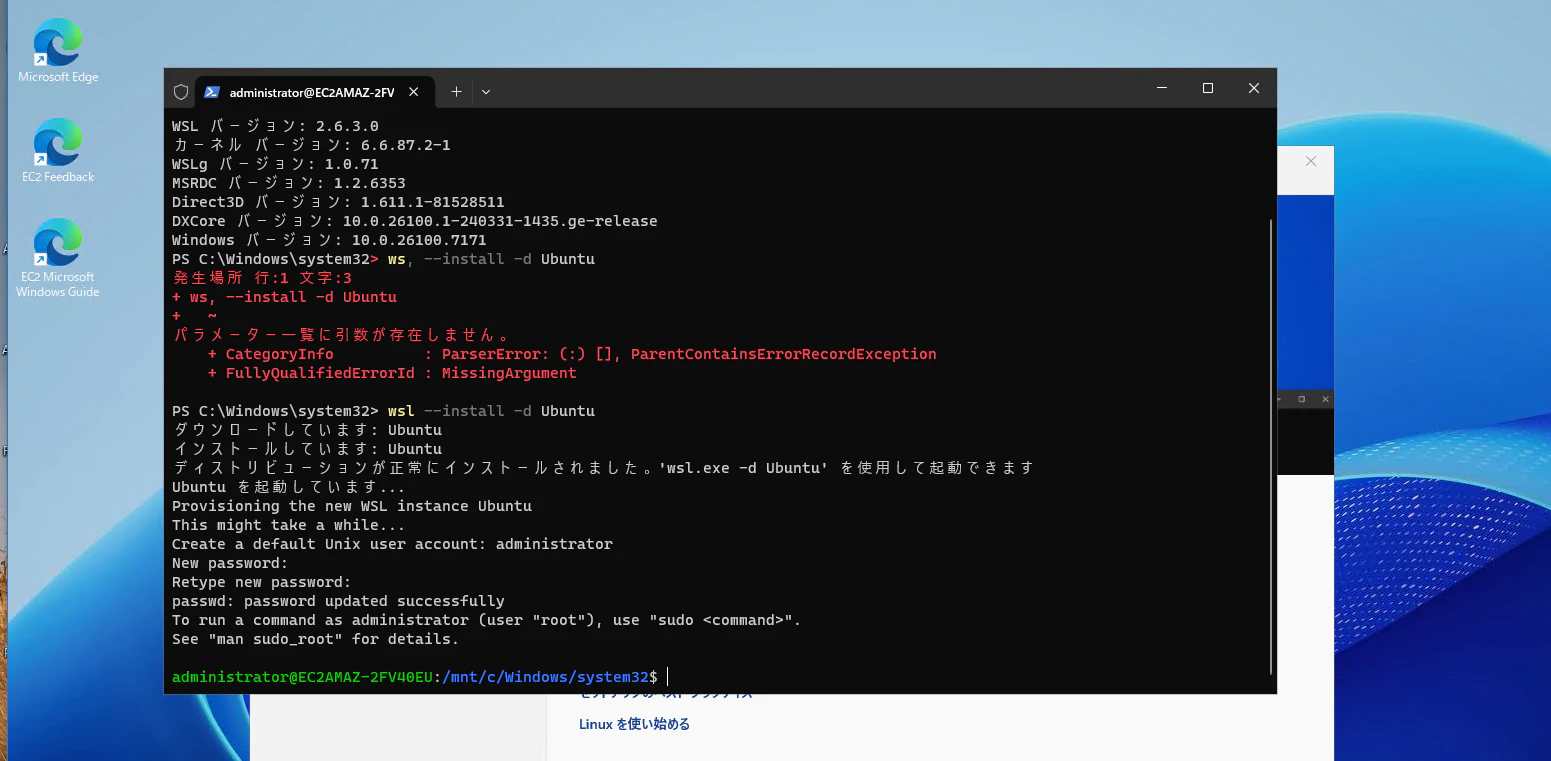Focus the cursor at the bash prompt
Screen dimensions: 1551x761
[x=667, y=677]
